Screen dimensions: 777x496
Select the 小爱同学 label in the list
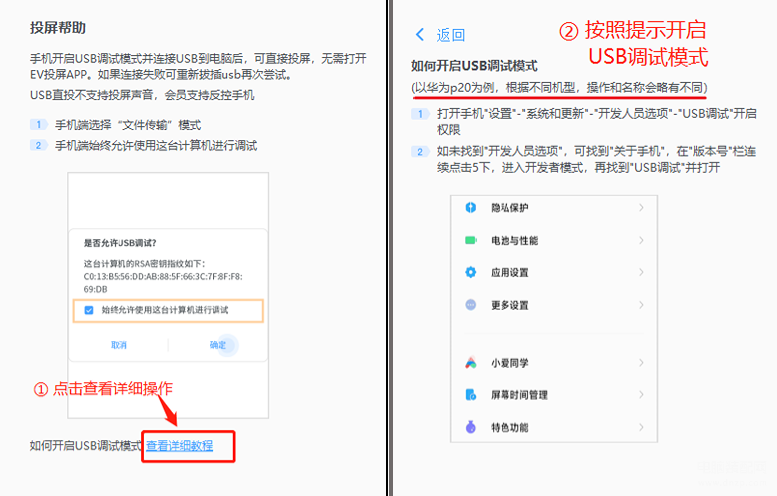pos(510,363)
